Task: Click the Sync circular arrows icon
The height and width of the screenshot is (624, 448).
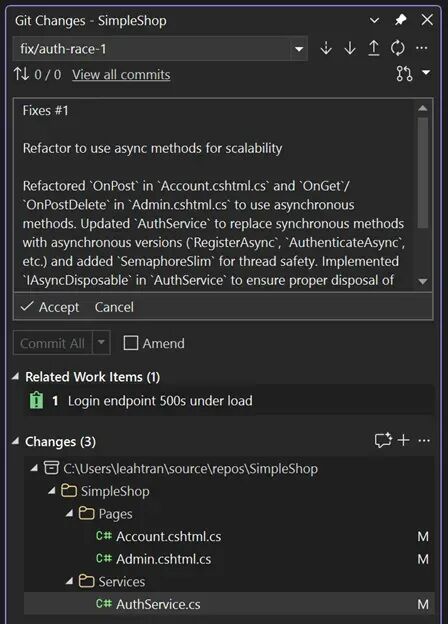Action: click(x=397, y=49)
